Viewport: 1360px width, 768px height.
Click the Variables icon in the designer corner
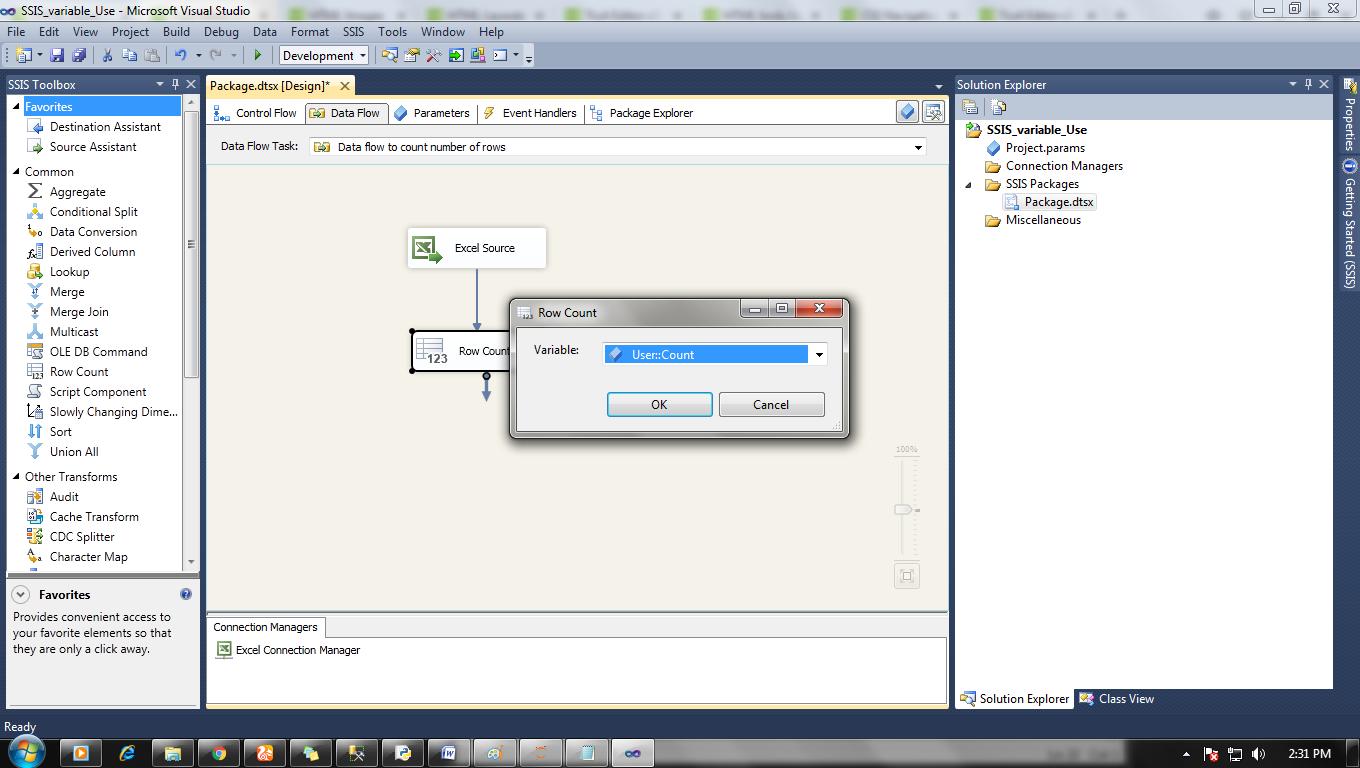(907, 112)
